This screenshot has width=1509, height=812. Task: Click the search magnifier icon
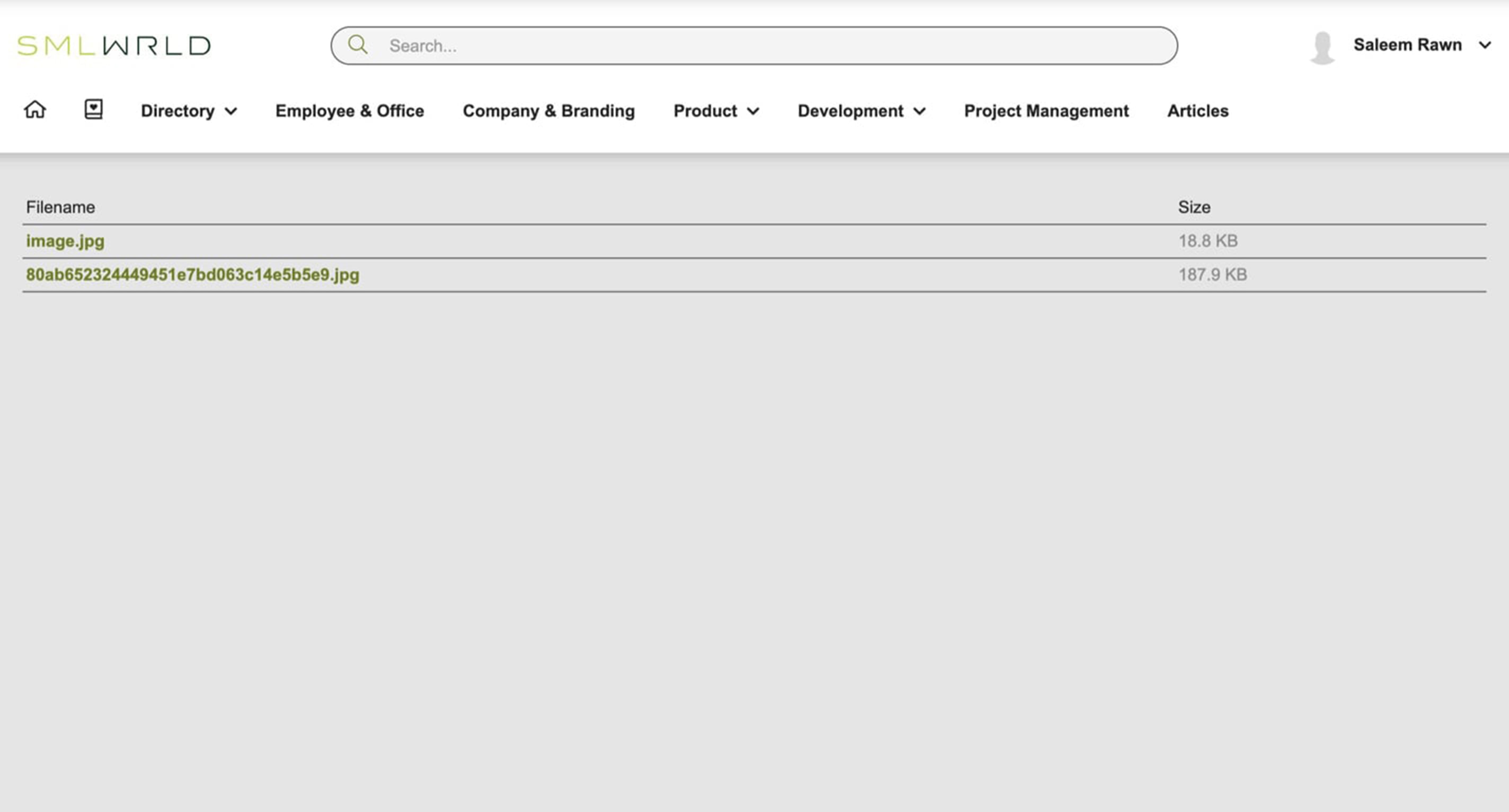point(357,45)
